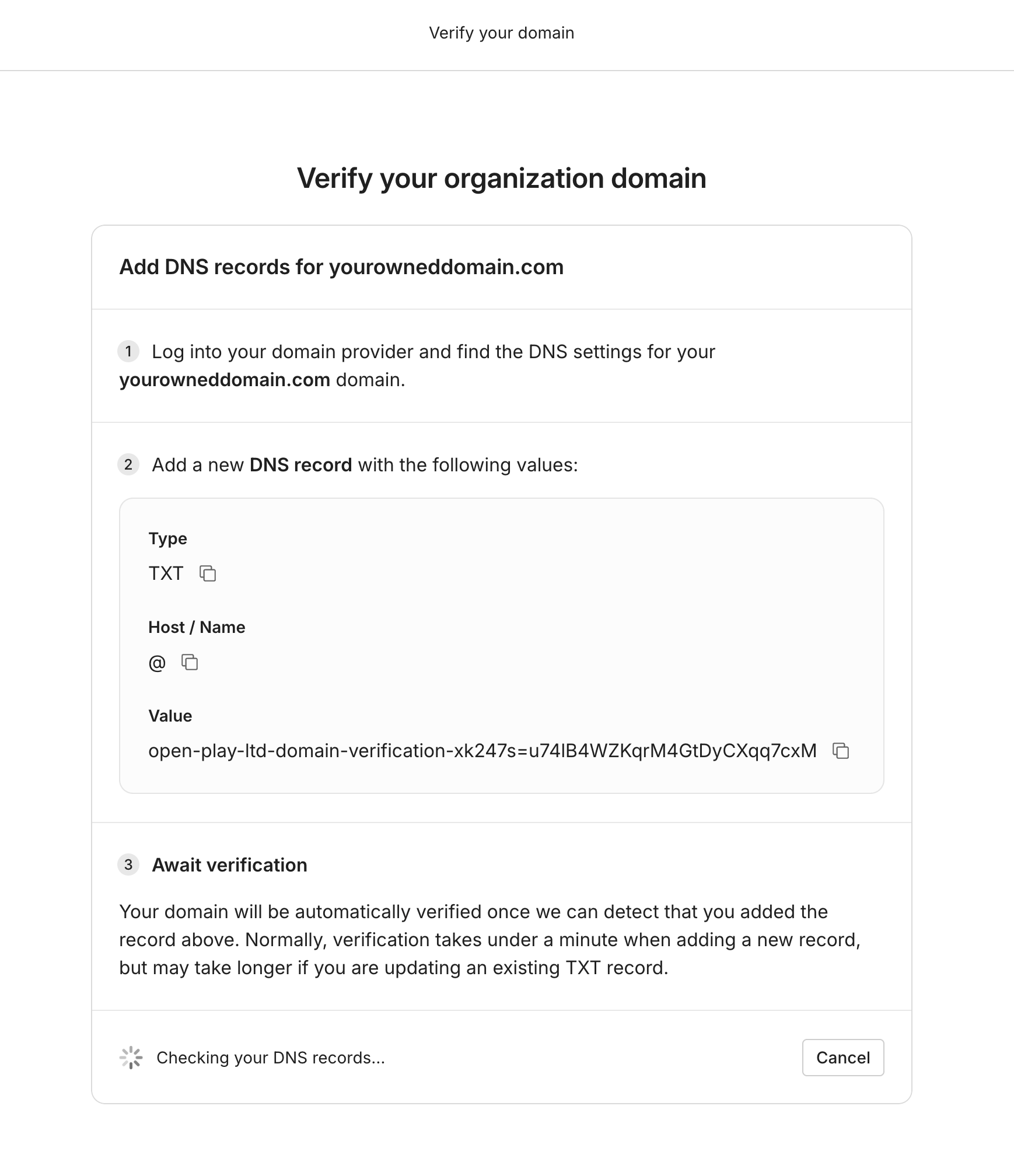Click the 'Checking your DNS records...' status
1014x1176 pixels.
click(x=271, y=1058)
